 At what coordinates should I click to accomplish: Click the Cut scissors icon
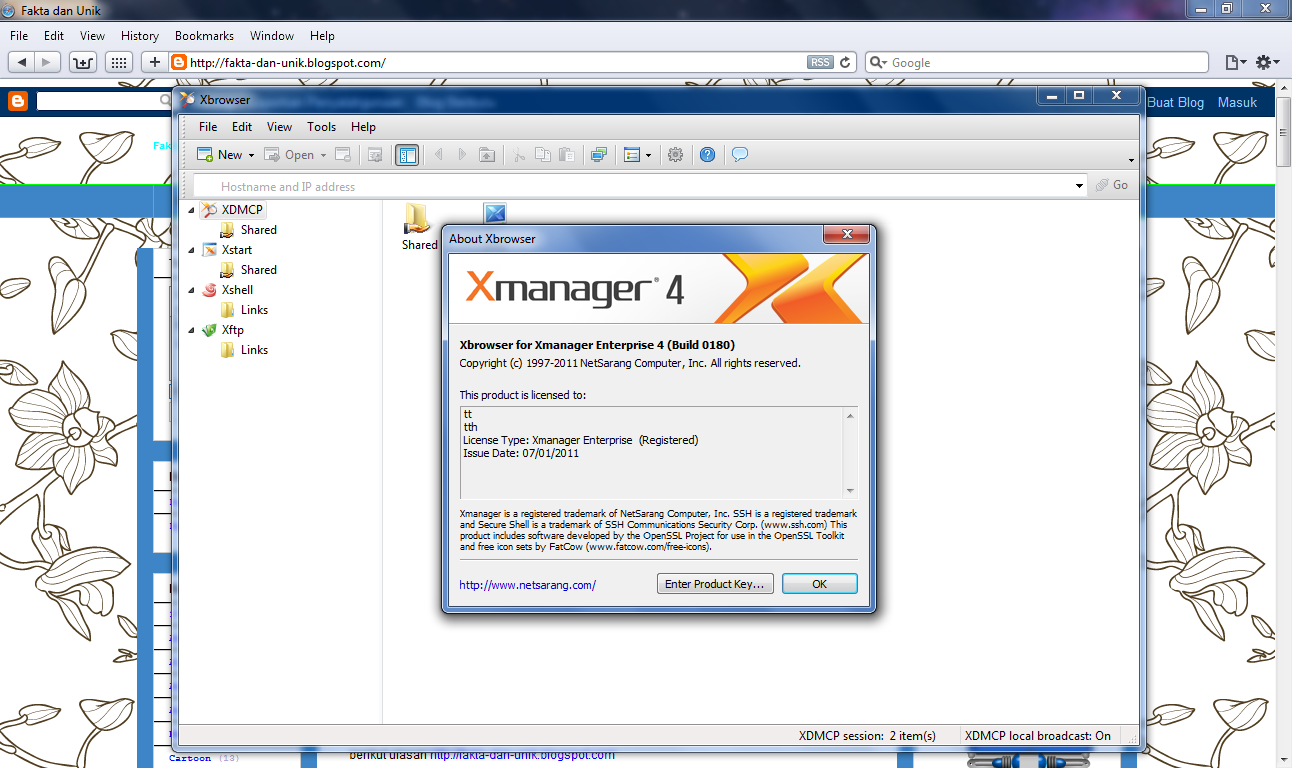click(519, 155)
